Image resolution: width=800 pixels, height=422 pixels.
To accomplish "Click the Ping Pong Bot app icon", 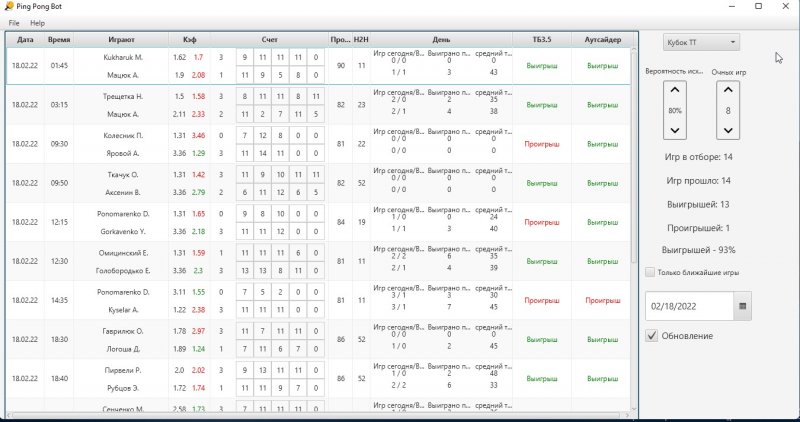I will 8,7.
